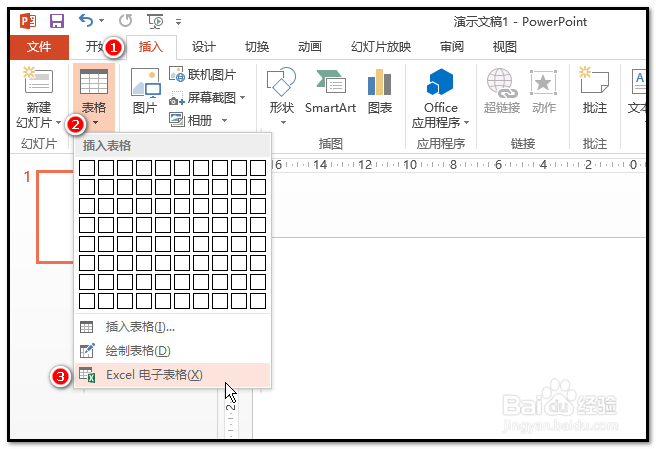656x449 pixels.
Task: Switch to the 设计 (Design) tab
Action: (x=204, y=47)
